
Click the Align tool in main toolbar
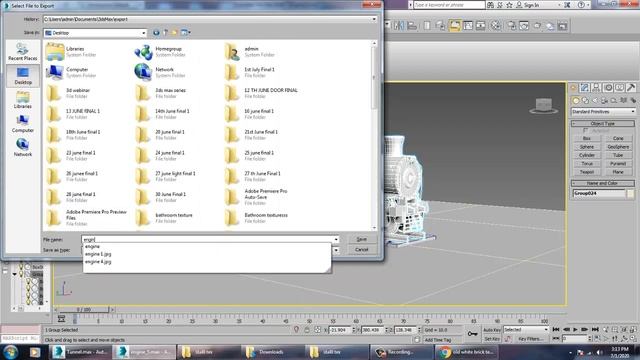click(412, 26)
